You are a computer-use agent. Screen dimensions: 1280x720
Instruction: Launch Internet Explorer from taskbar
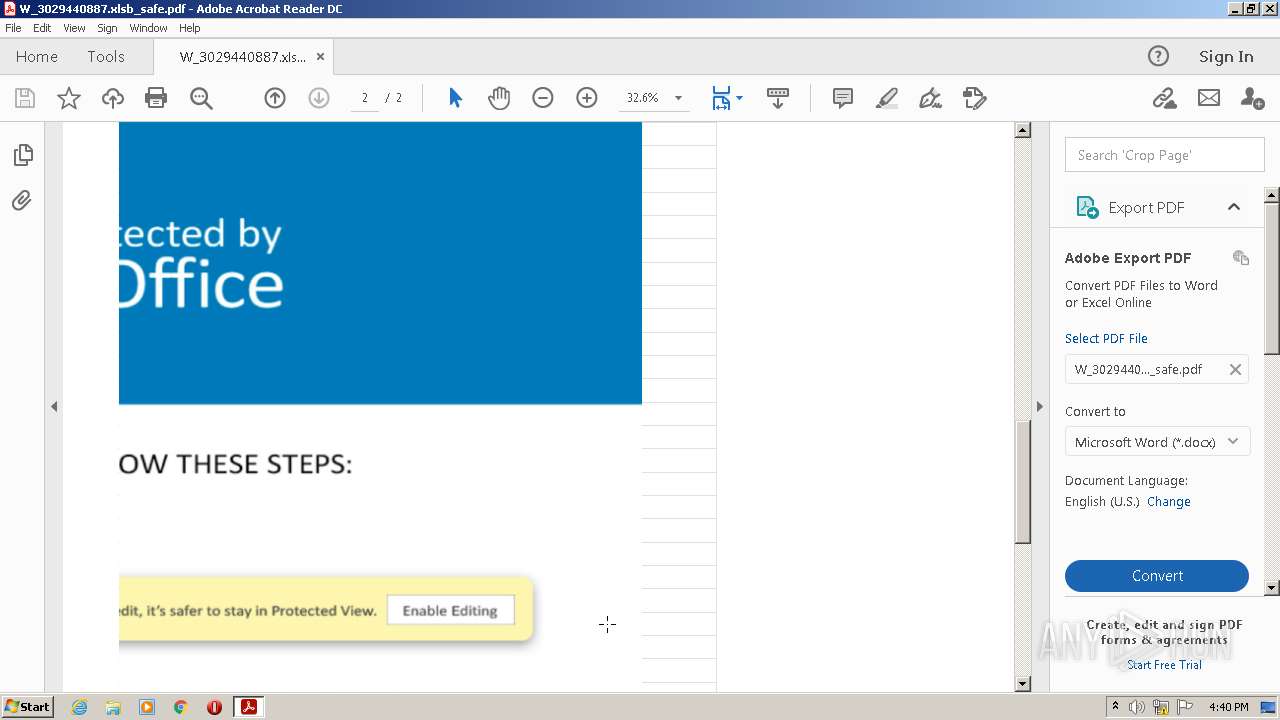79,707
